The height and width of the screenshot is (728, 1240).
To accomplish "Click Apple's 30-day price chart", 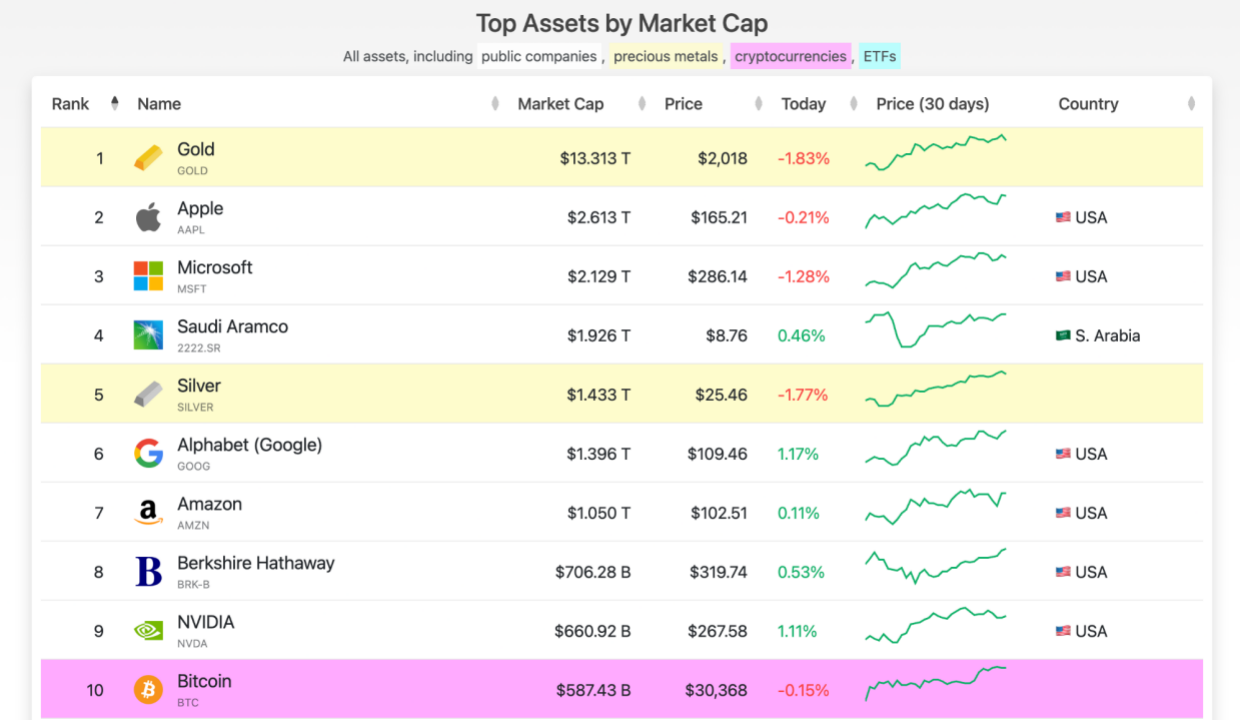I will (936, 212).
